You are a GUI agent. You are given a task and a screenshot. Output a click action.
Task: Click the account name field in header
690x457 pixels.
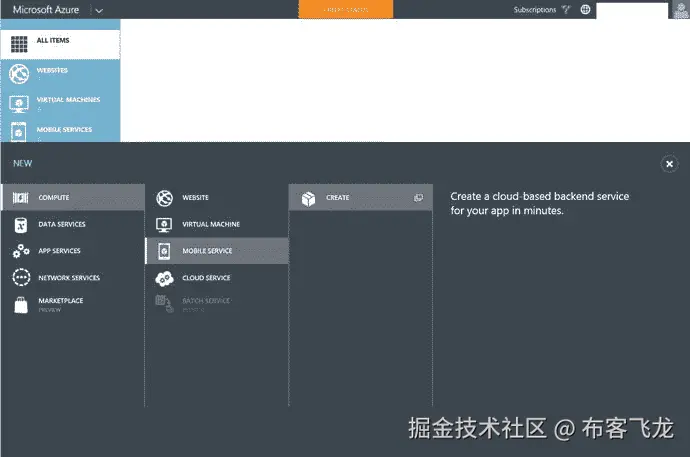click(632, 11)
